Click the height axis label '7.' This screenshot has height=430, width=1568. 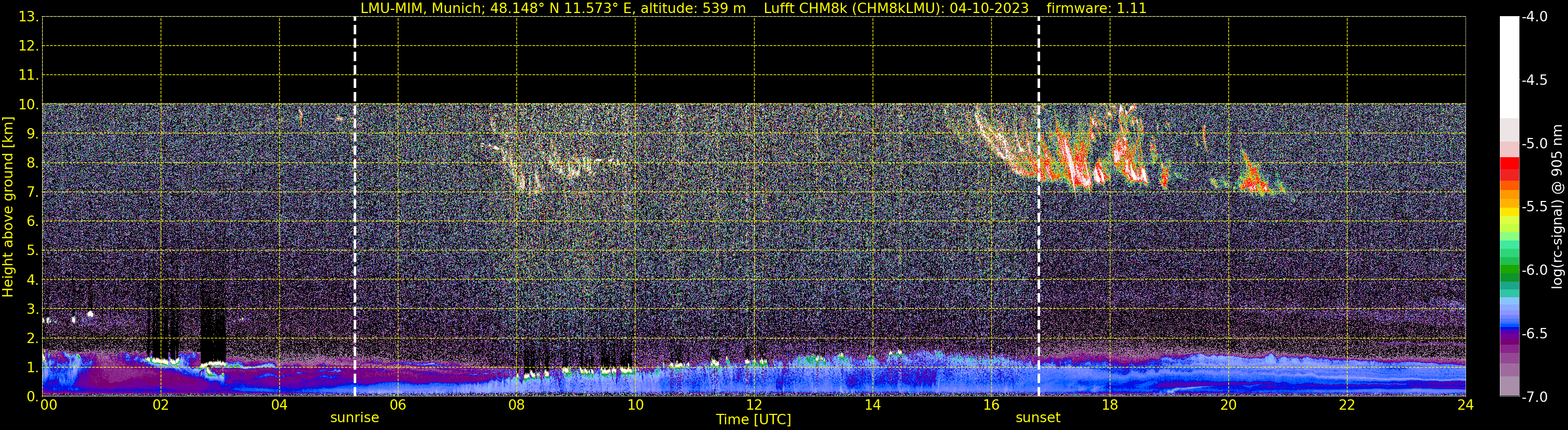tap(33, 193)
